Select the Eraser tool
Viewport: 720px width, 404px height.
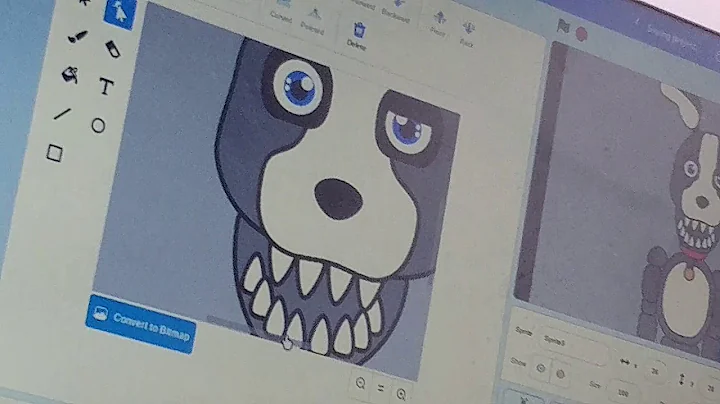[112, 49]
